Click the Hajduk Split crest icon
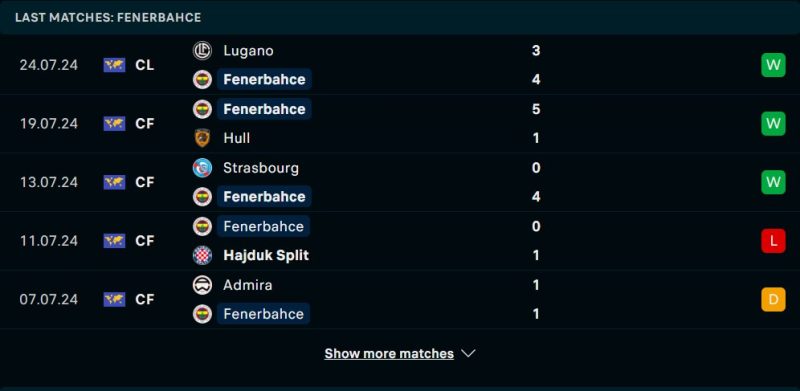The image size is (800, 391). pyautogui.click(x=202, y=255)
